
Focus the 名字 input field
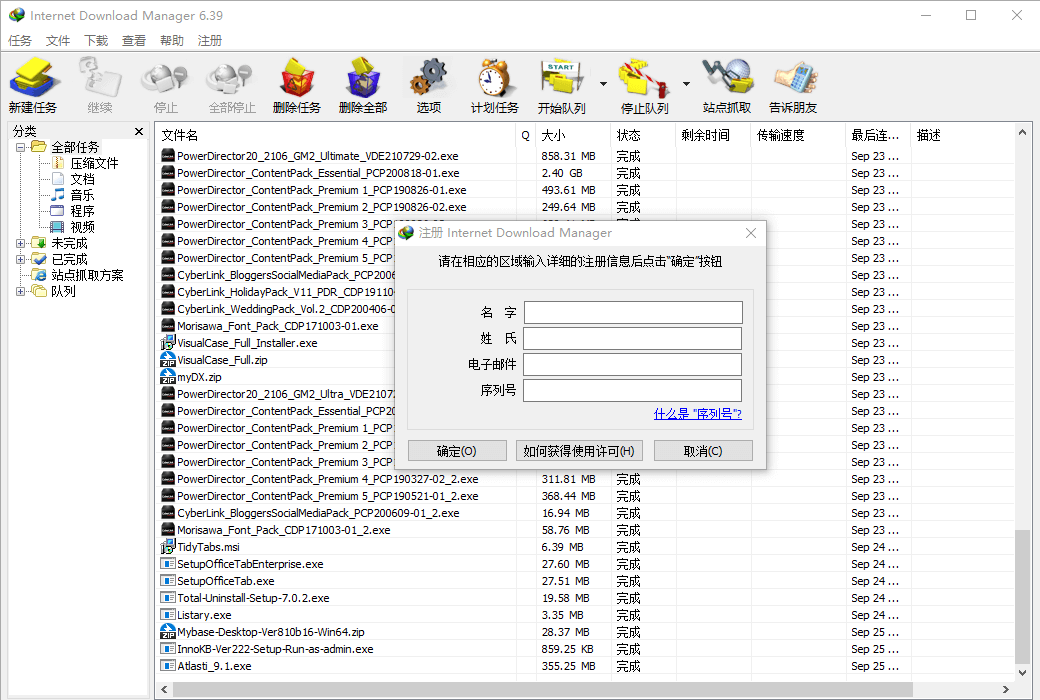[633, 313]
